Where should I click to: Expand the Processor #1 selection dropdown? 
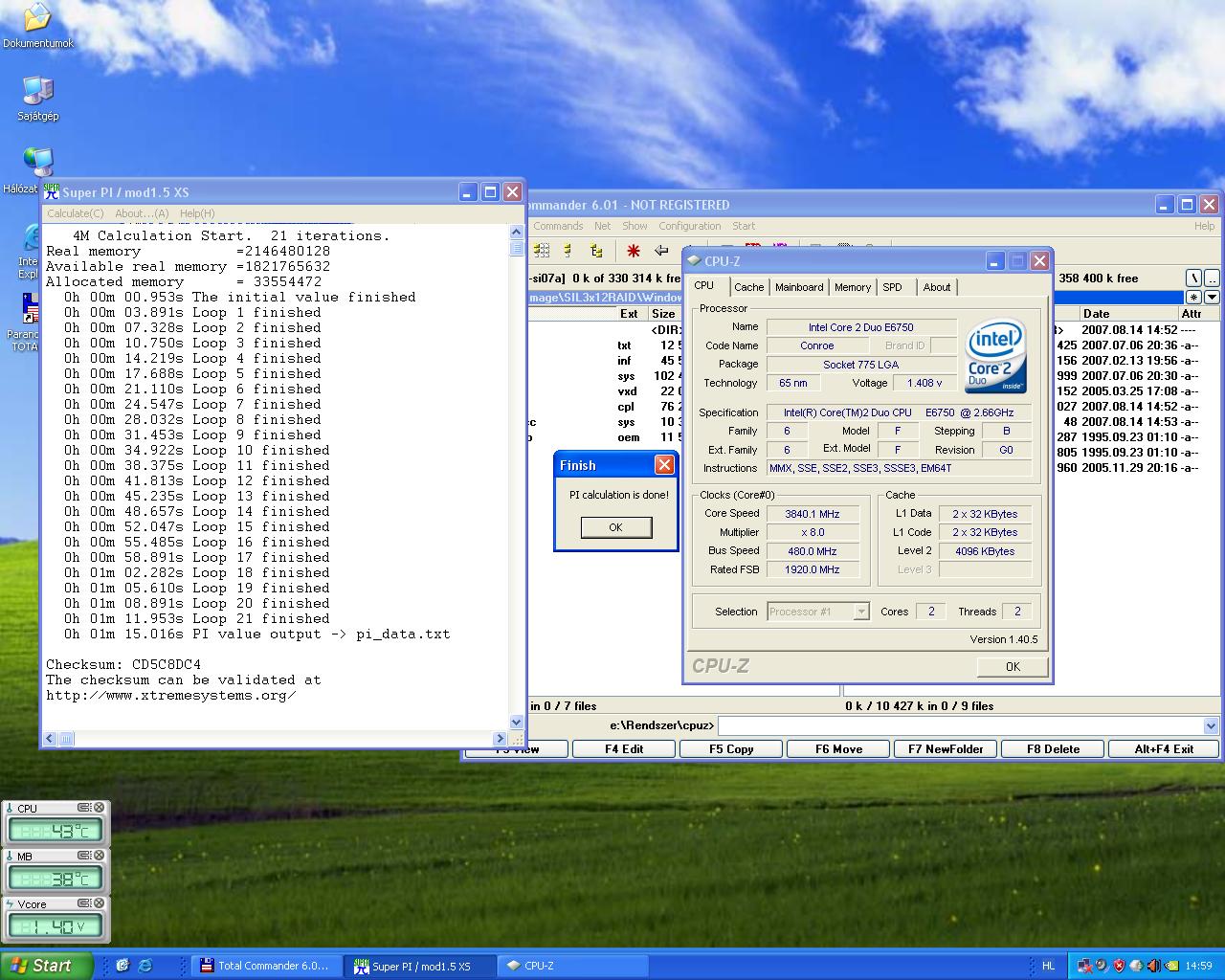tap(861, 612)
